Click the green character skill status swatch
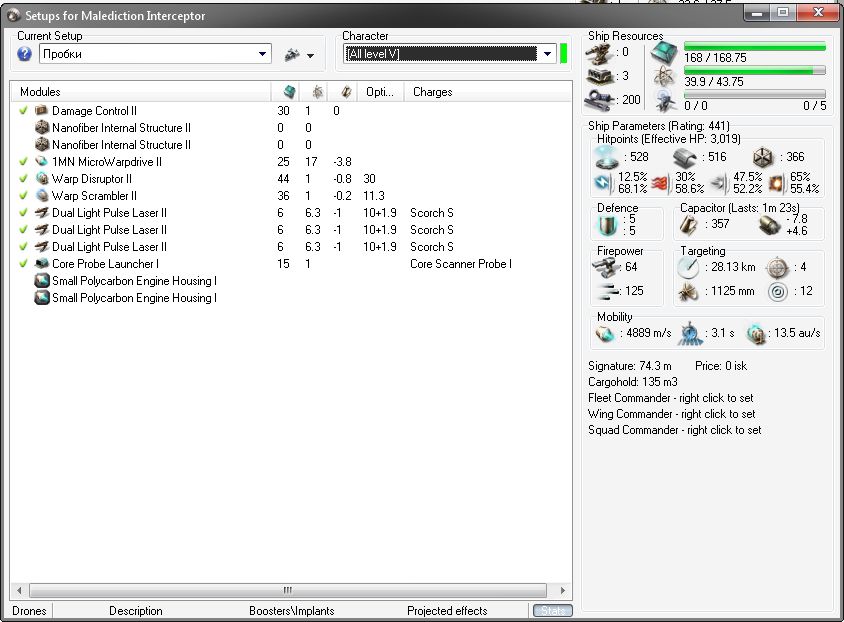The width and height of the screenshot is (844, 622). pos(564,54)
